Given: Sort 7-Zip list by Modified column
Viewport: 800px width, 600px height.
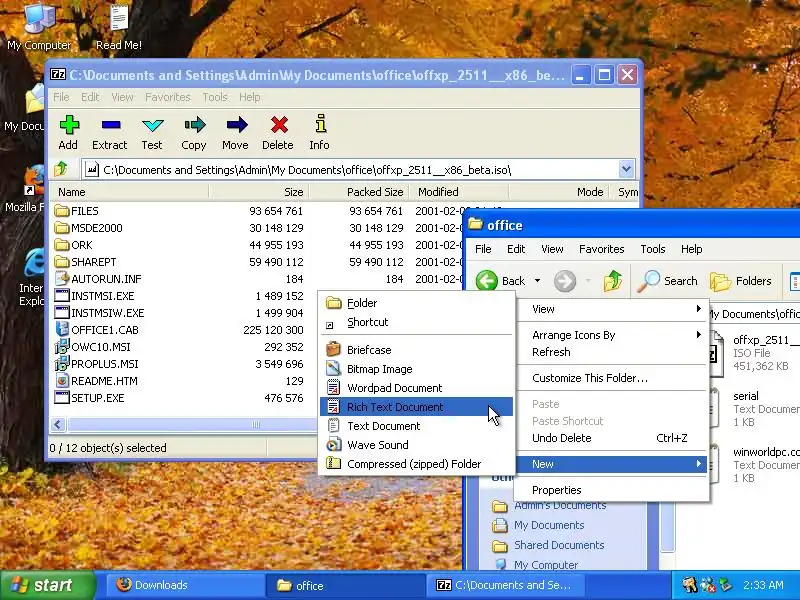Looking at the screenshot, I should [x=460, y=192].
